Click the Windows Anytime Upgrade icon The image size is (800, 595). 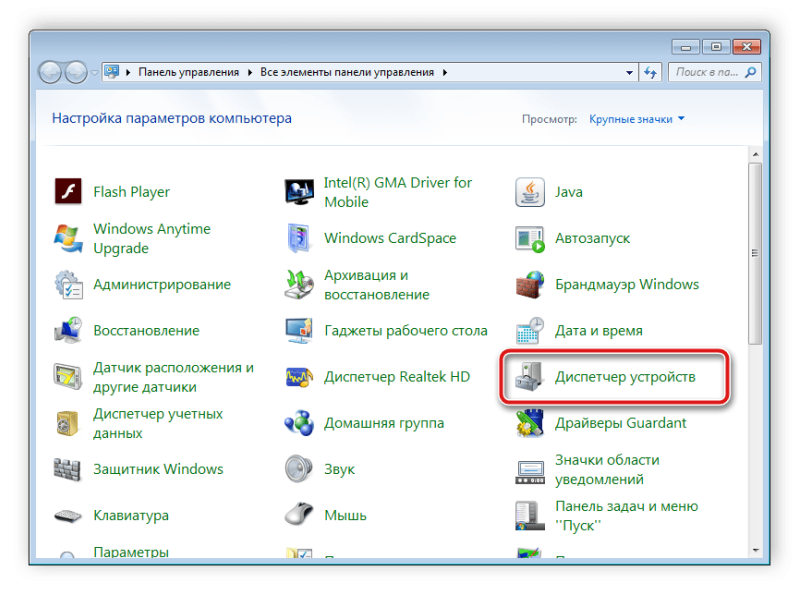point(68,238)
